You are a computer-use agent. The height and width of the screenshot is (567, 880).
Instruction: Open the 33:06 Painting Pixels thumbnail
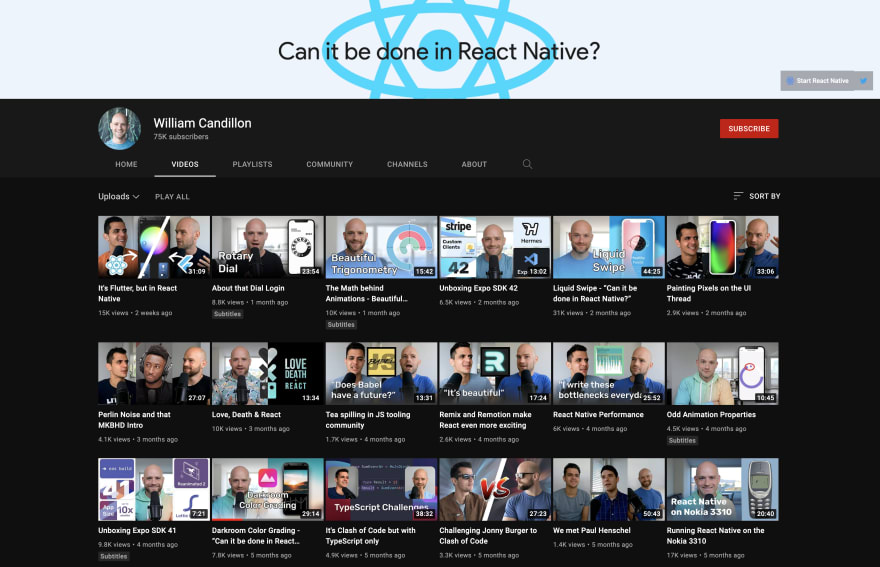point(722,247)
